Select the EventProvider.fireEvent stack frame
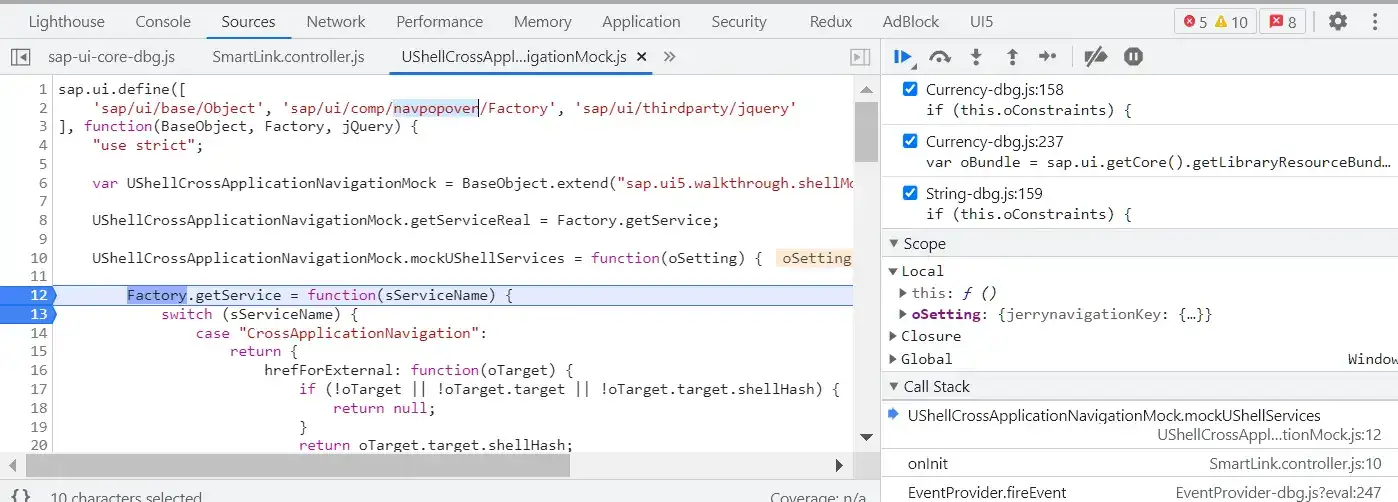1398x502 pixels. pyautogui.click(x=1139, y=493)
